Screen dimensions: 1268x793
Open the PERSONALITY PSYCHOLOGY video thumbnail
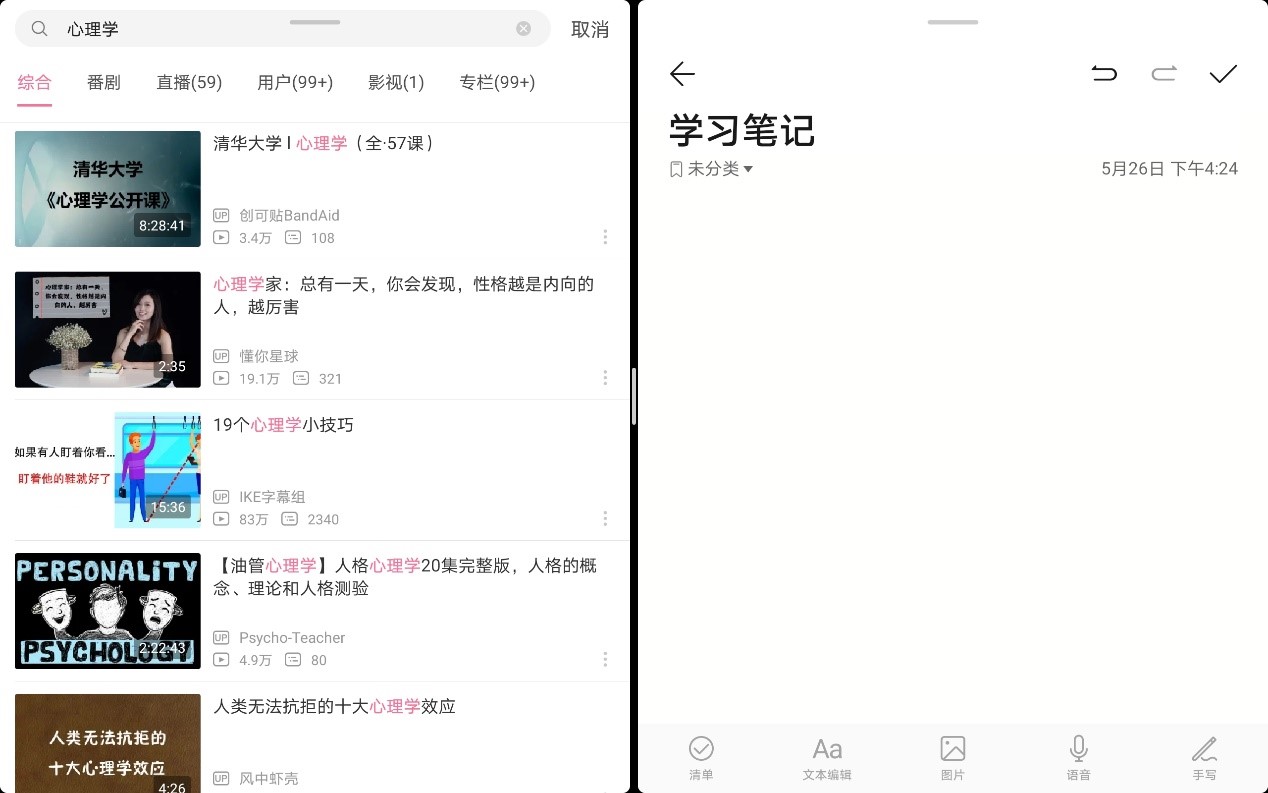coord(108,611)
